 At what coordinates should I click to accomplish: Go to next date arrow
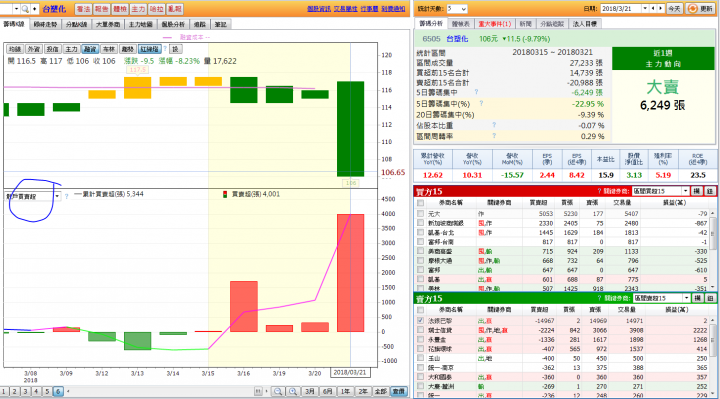pos(661,9)
